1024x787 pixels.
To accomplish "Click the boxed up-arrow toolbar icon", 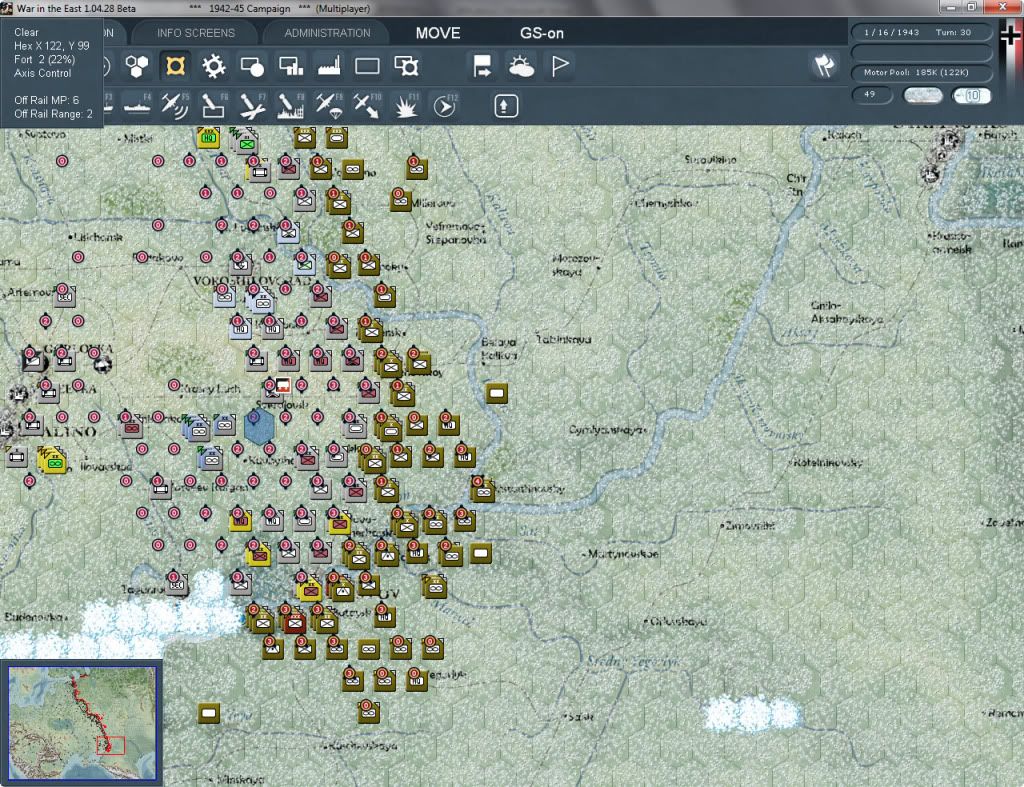I will [505, 106].
